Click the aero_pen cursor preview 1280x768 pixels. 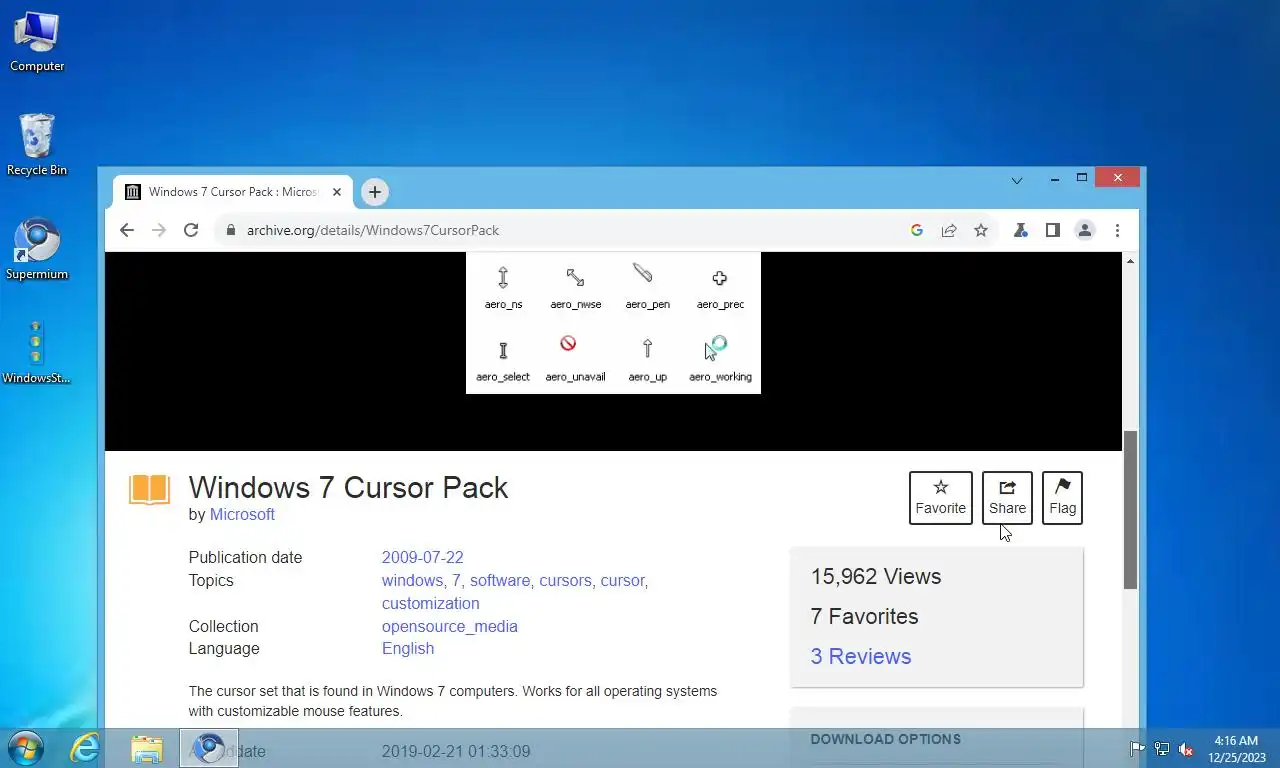[647, 287]
